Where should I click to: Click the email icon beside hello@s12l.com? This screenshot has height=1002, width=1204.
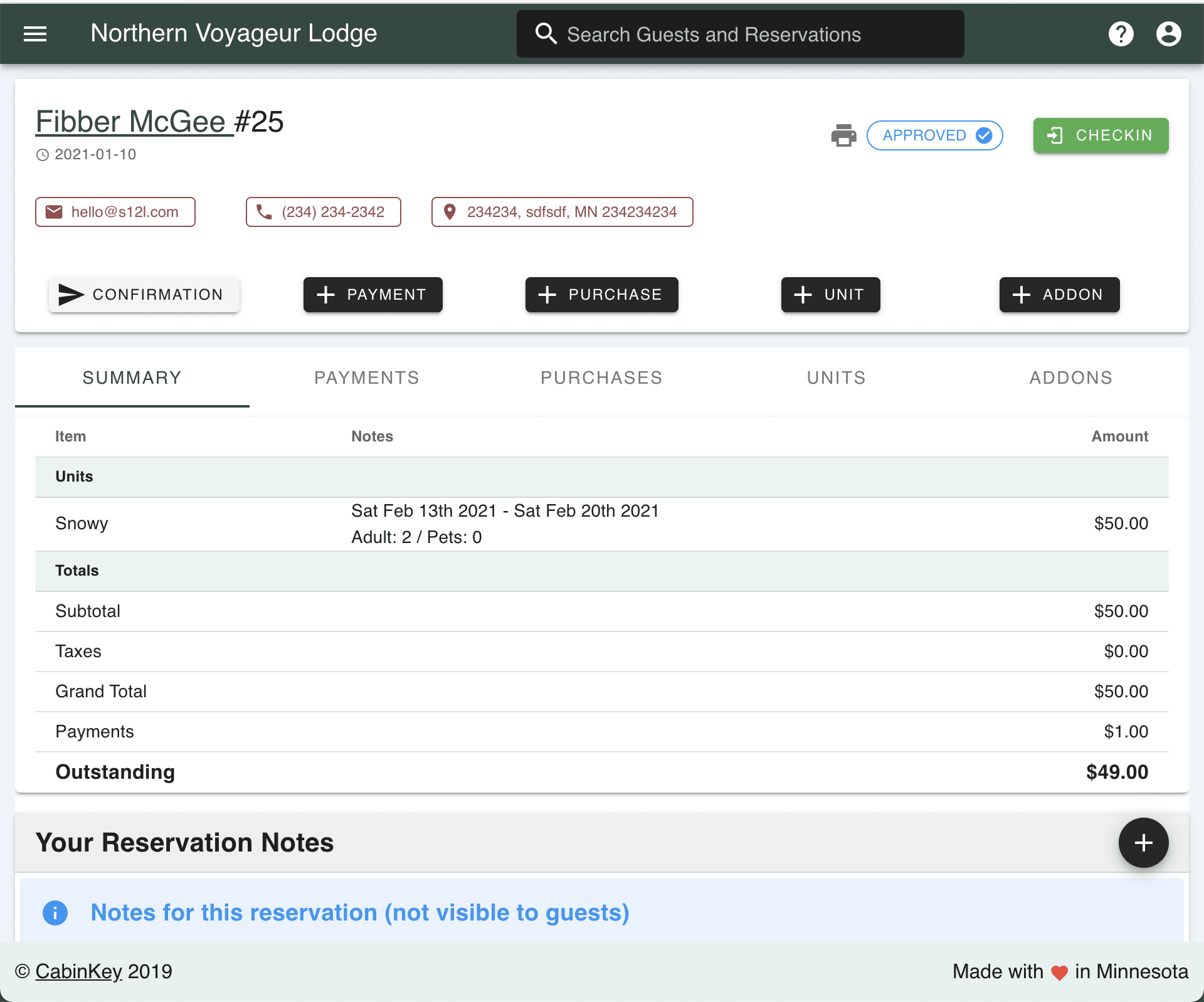pos(55,212)
